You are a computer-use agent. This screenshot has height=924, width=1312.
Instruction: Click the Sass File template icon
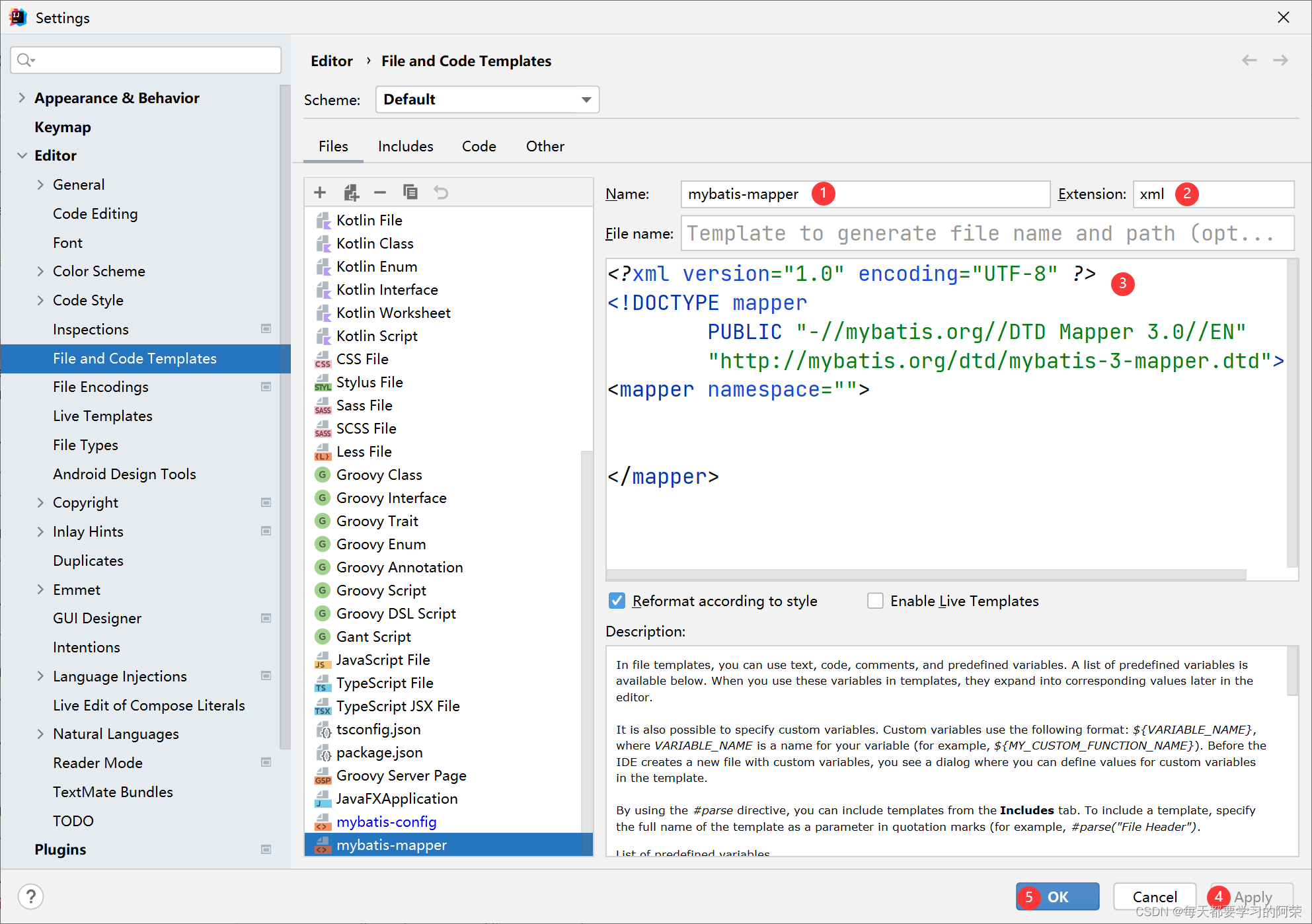(x=323, y=405)
